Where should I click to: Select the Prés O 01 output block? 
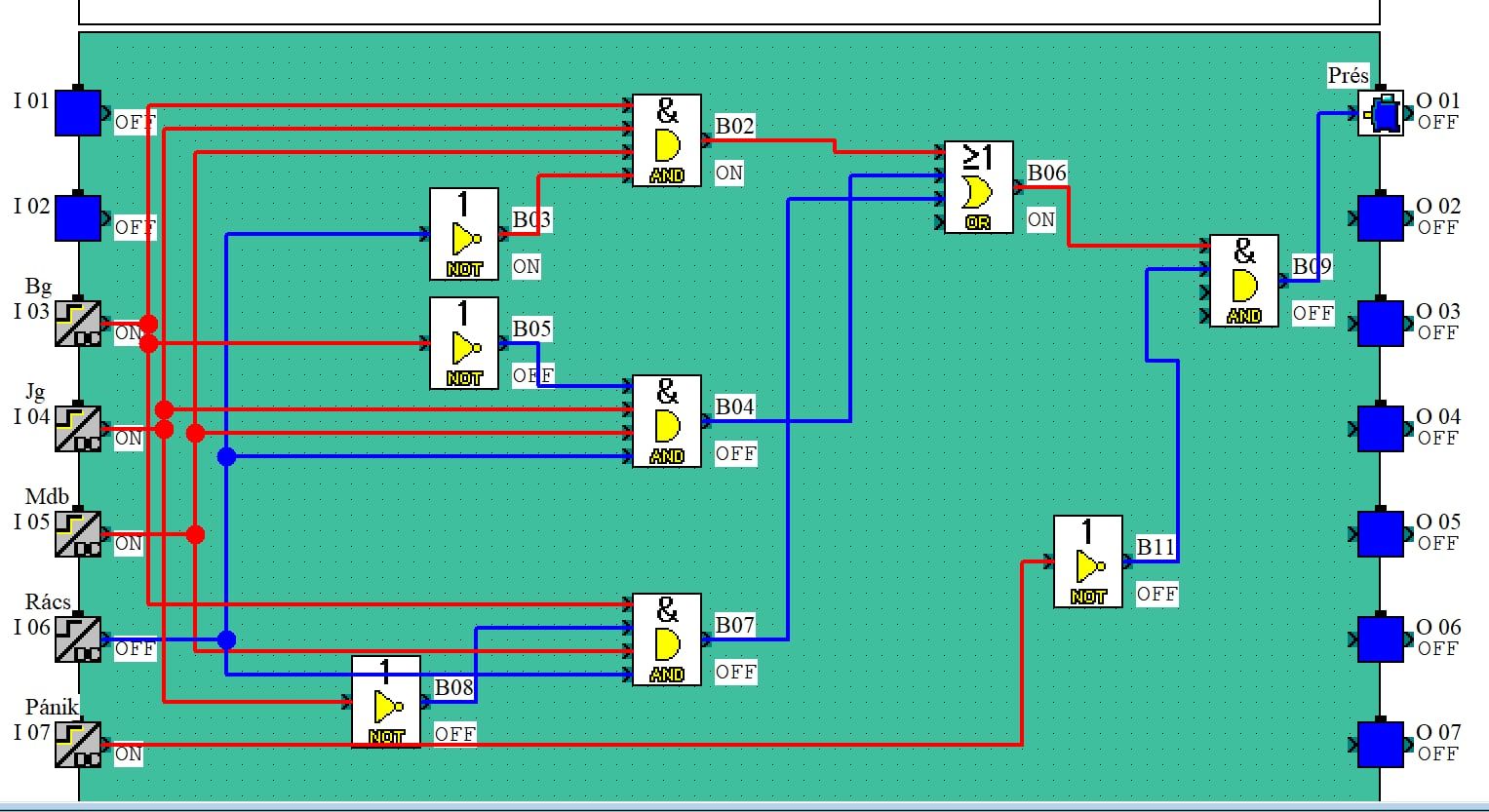[x=1381, y=113]
